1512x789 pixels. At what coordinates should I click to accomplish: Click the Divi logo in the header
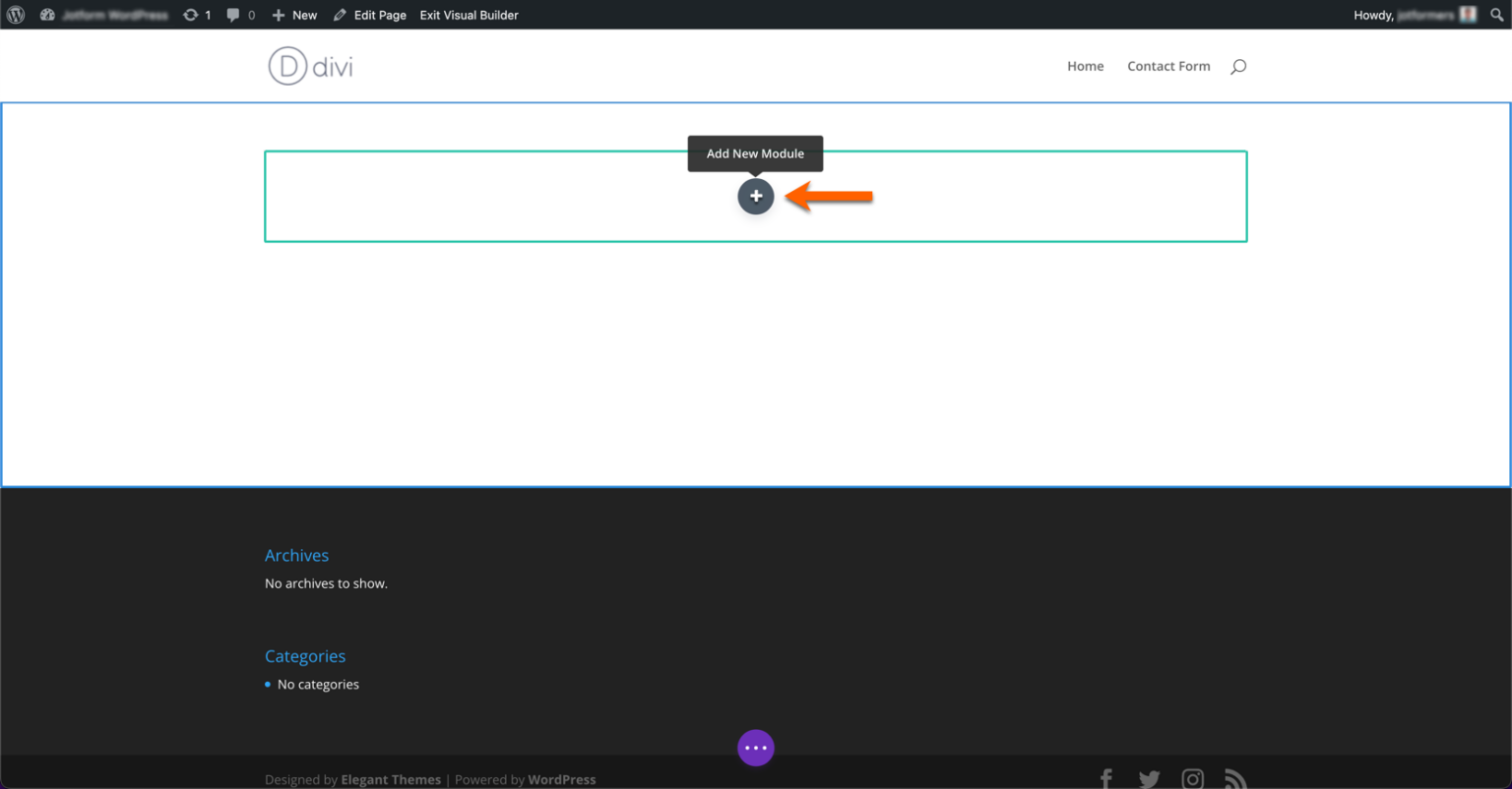click(309, 65)
